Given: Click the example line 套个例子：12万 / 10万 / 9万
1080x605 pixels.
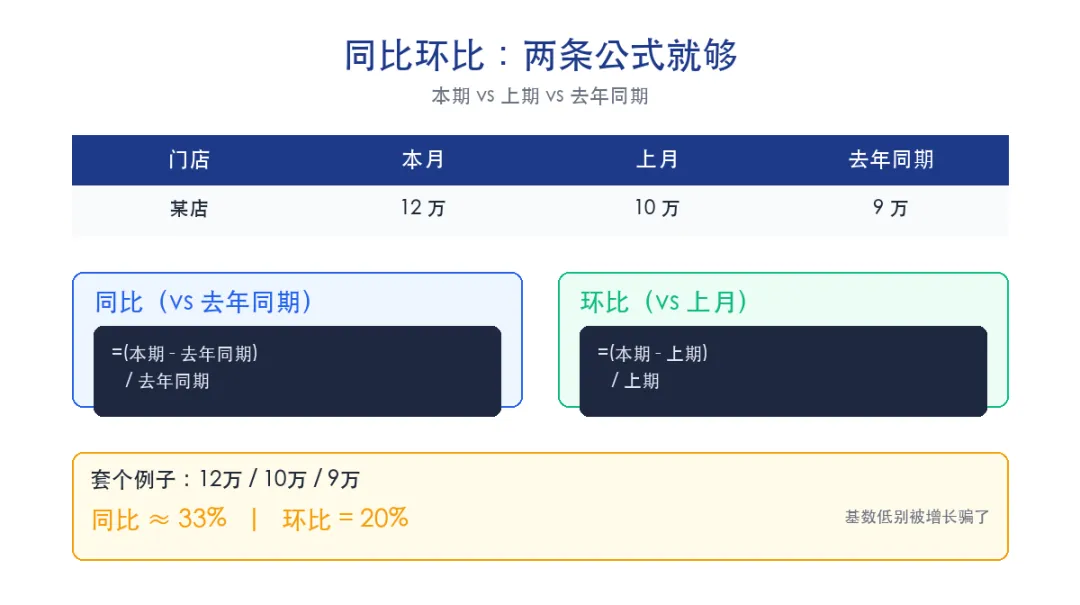Looking at the screenshot, I should (225, 479).
